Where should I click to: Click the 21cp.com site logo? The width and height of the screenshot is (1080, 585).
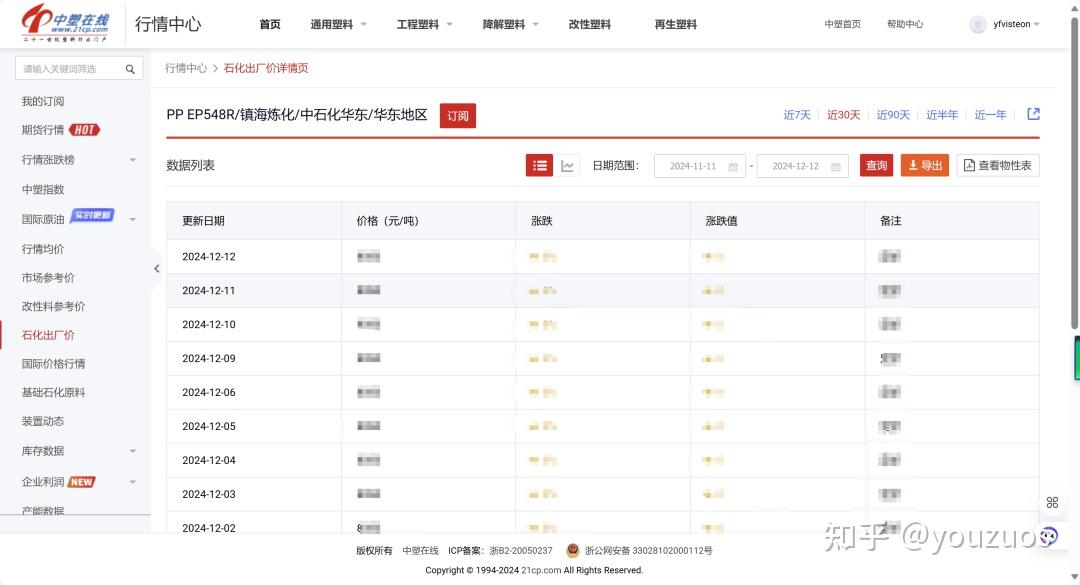(65, 23)
